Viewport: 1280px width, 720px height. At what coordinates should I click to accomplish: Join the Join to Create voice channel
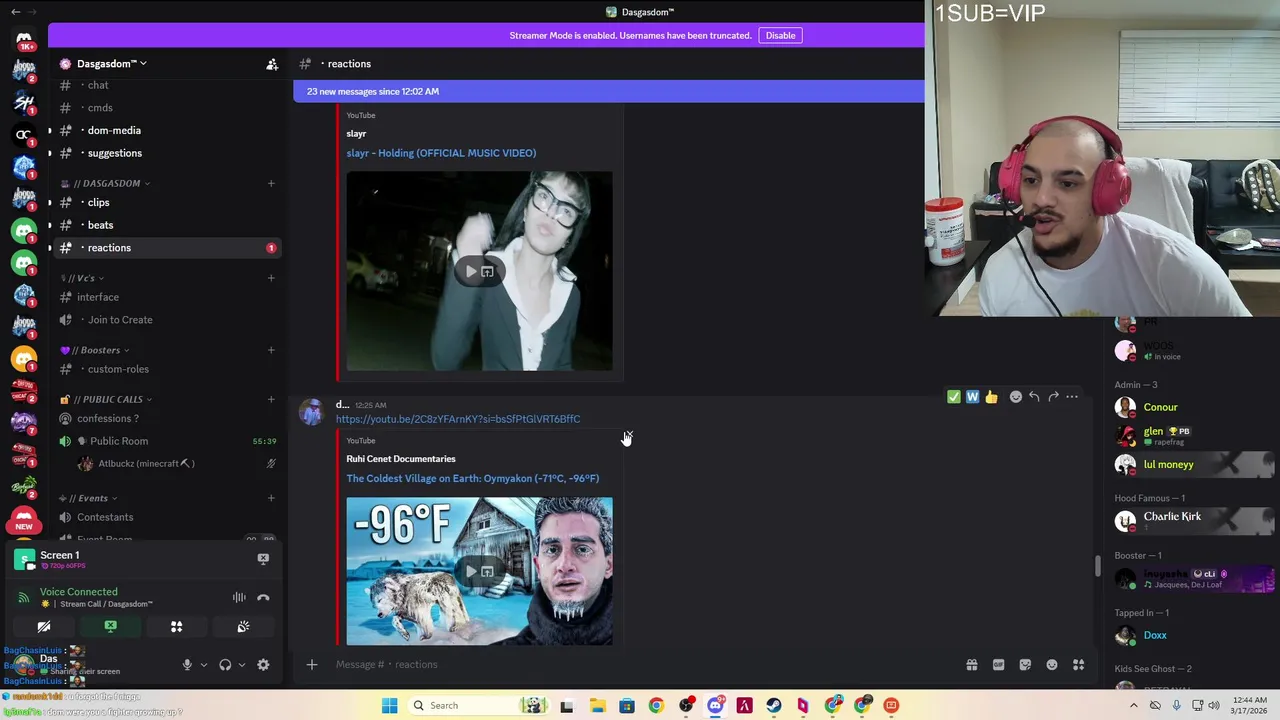tap(167, 320)
